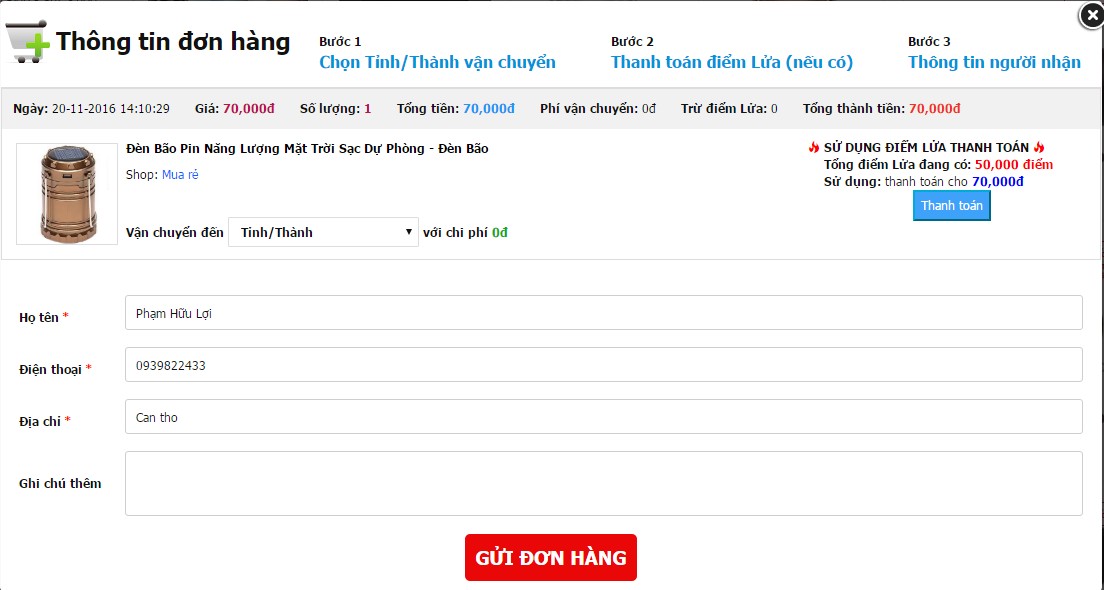Close the order information dialog
The width and height of the screenshot is (1104, 590).
tap(1092, 15)
